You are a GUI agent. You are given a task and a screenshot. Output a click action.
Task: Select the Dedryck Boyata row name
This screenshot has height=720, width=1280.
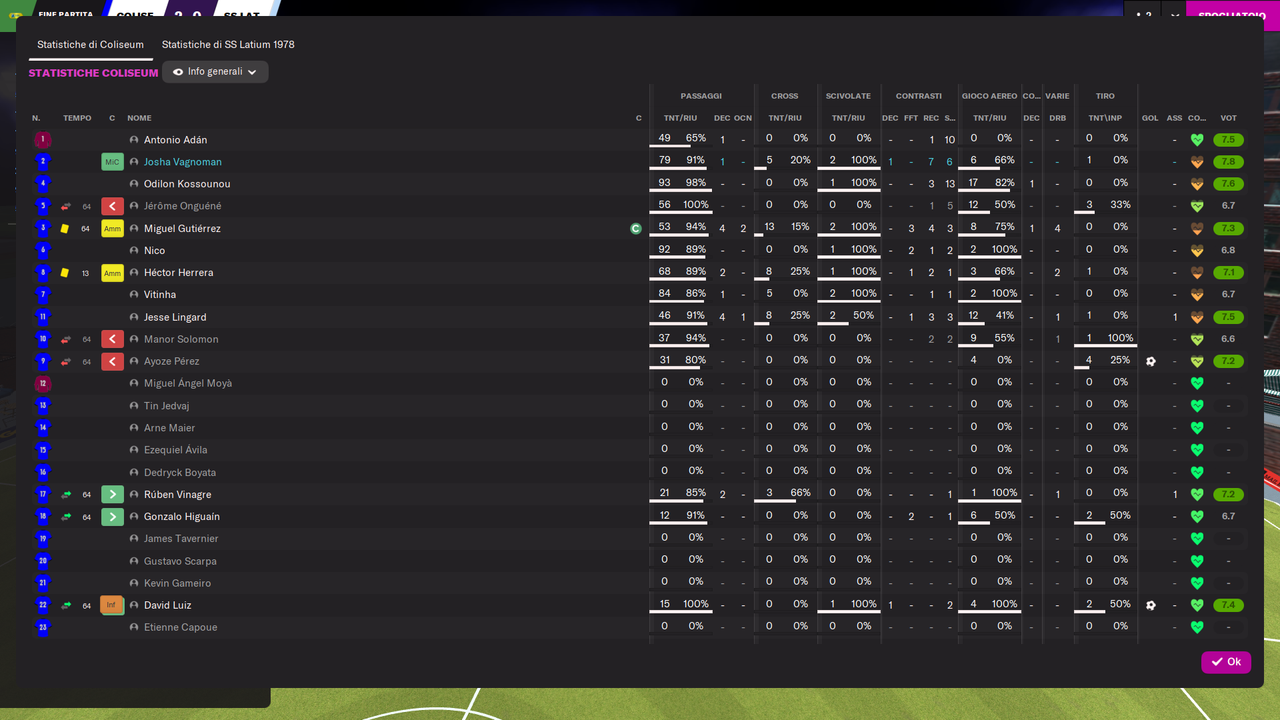point(180,472)
